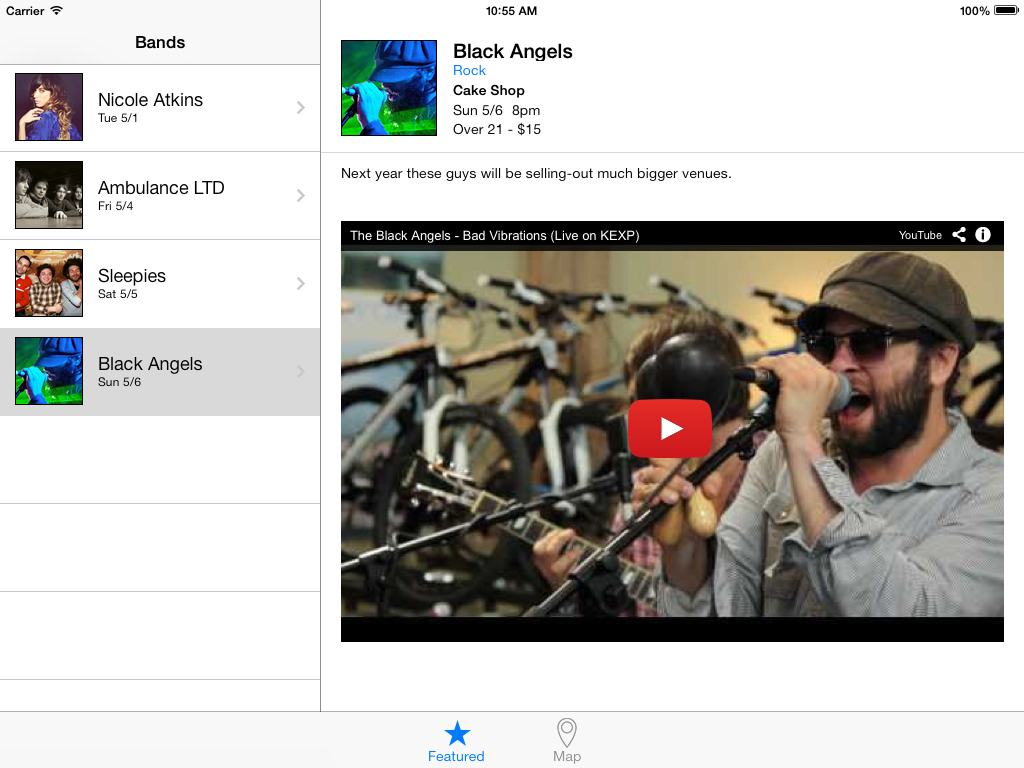1024x768 pixels.
Task: Tap 'Over 21 - $15' price text
Action: pos(497,129)
